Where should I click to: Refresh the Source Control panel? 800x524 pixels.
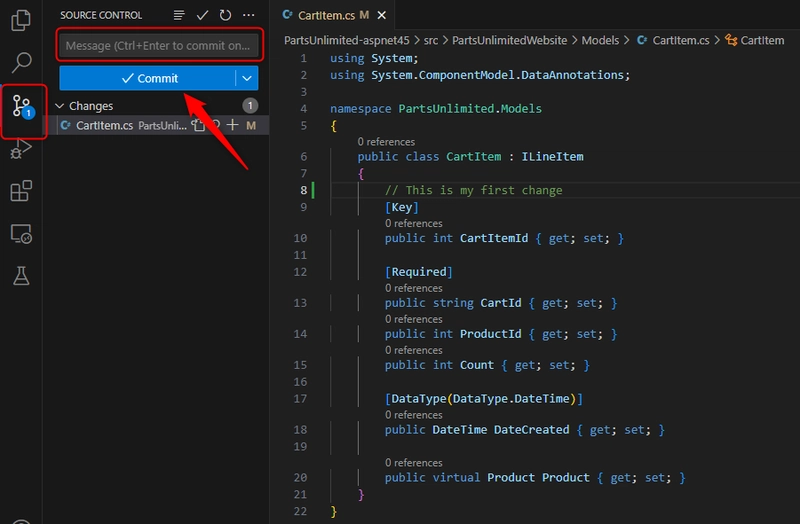[x=225, y=15]
